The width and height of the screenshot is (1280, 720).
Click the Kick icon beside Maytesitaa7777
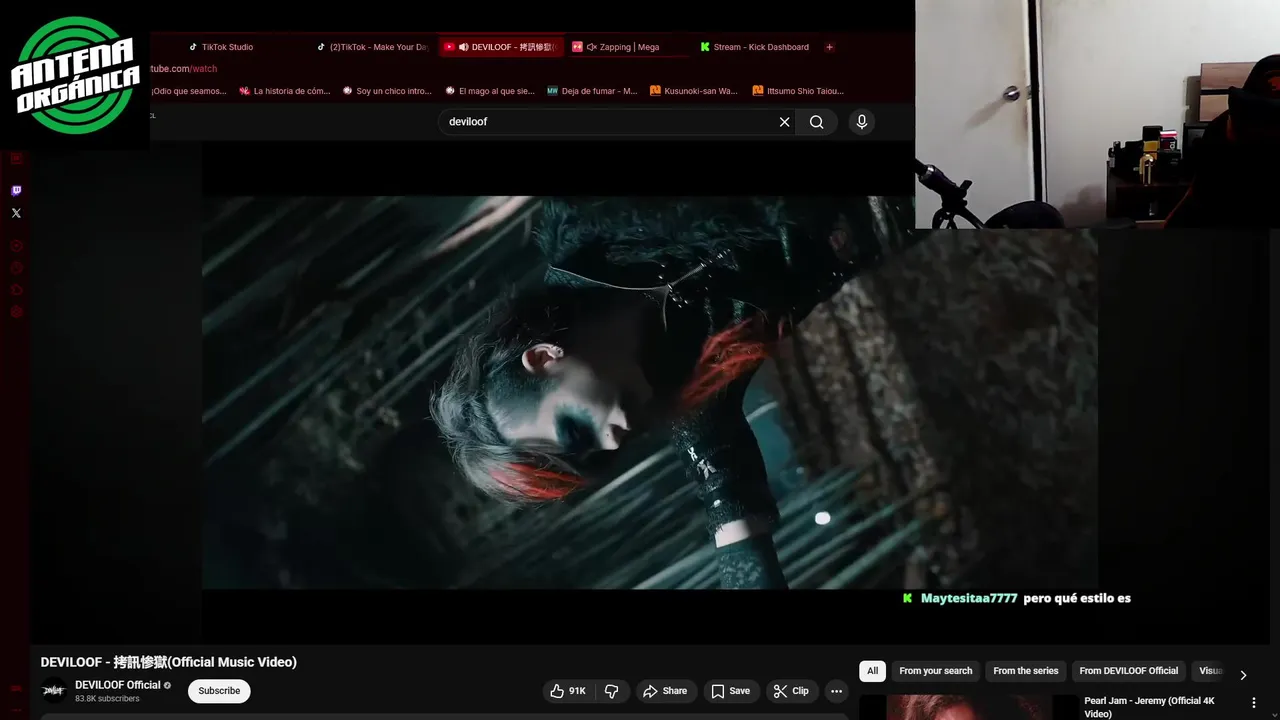tap(908, 598)
